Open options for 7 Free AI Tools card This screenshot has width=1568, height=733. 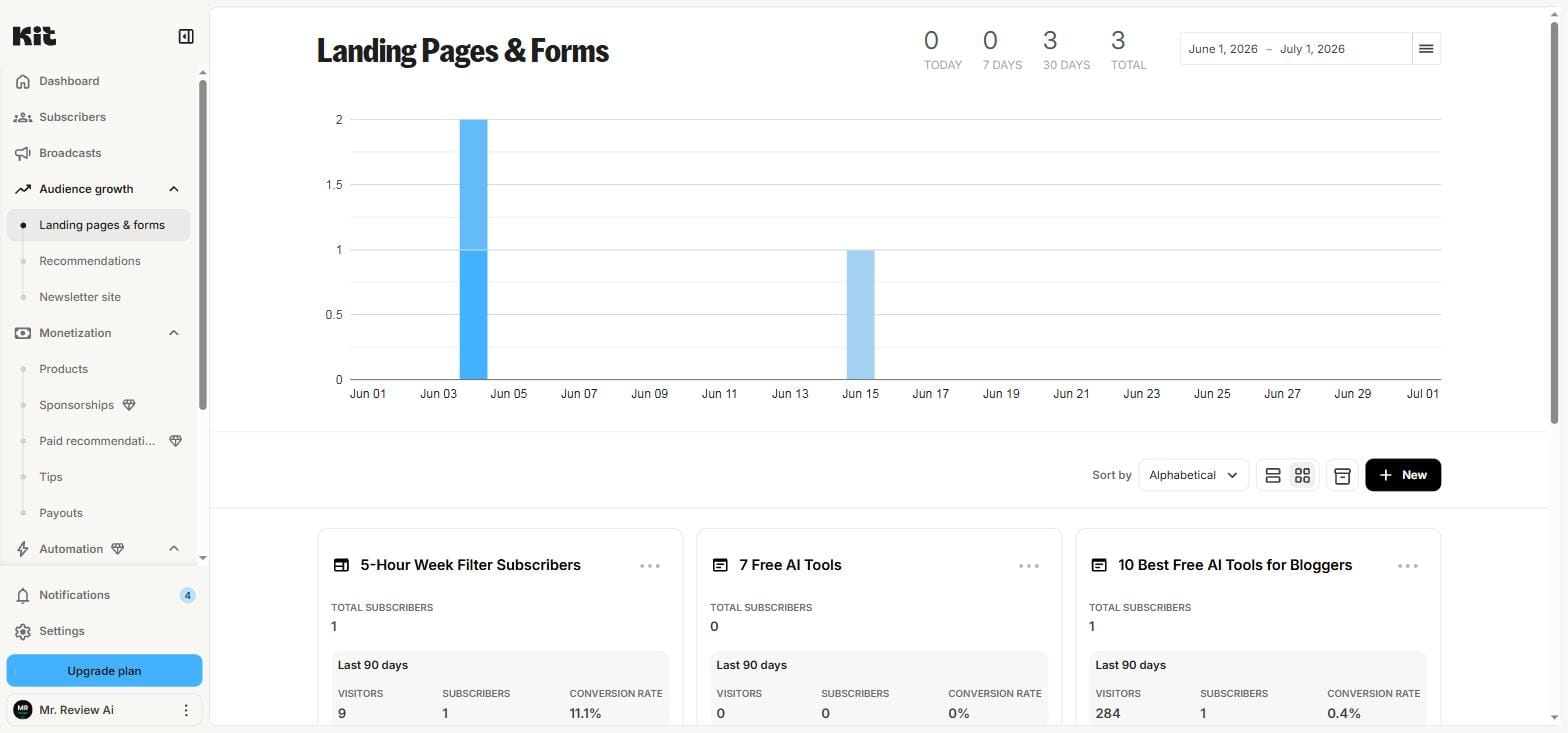pos(1029,566)
